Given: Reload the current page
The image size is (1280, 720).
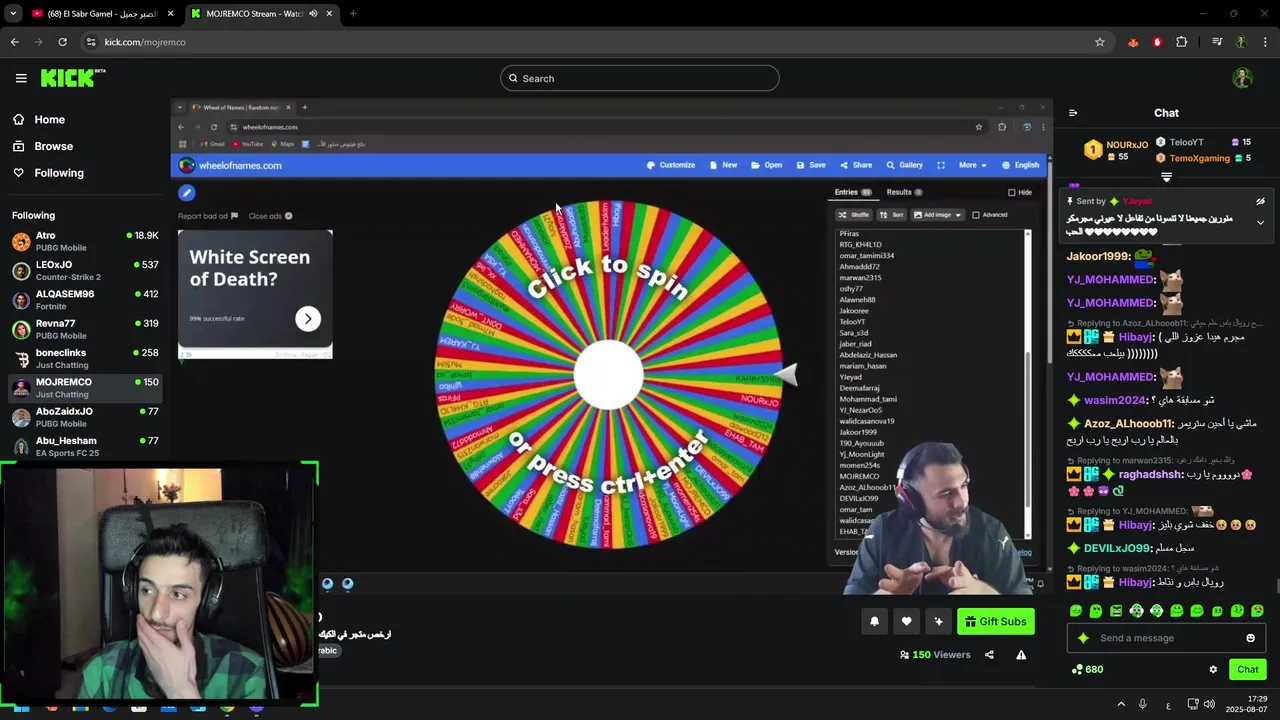Looking at the screenshot, I should 62,42.
